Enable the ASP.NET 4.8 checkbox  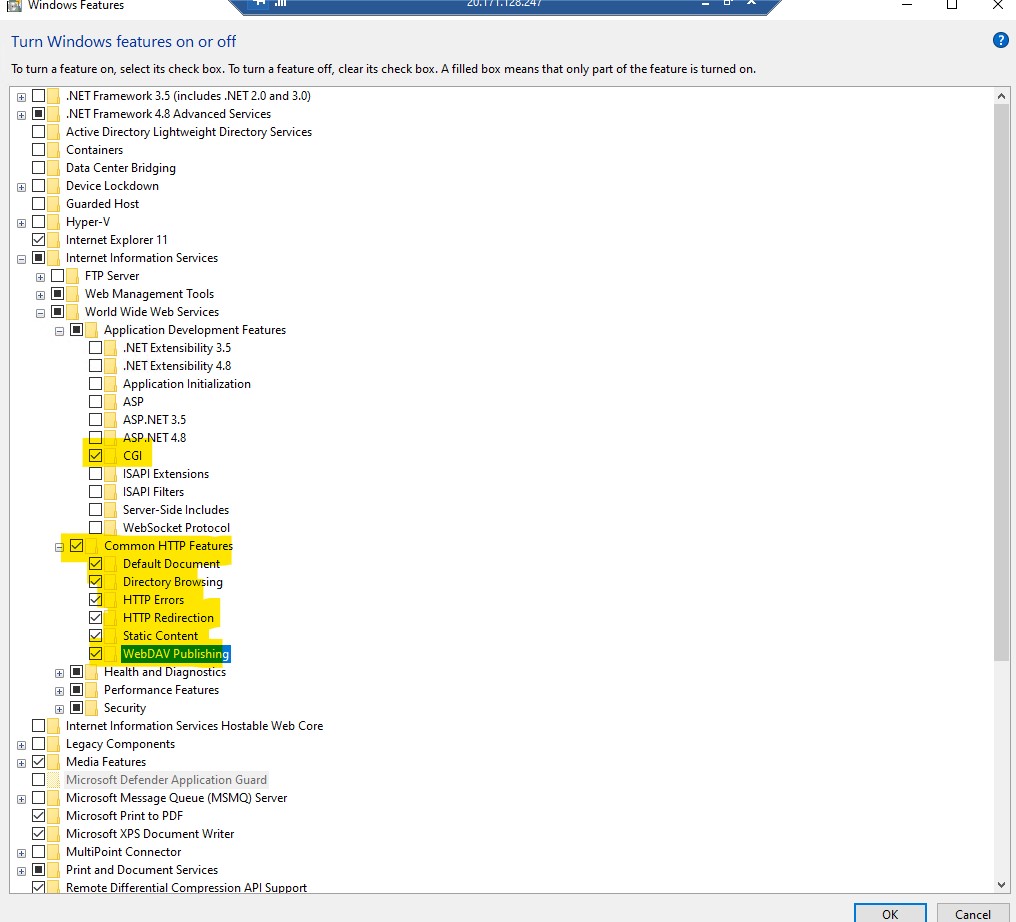pos(95,437)
